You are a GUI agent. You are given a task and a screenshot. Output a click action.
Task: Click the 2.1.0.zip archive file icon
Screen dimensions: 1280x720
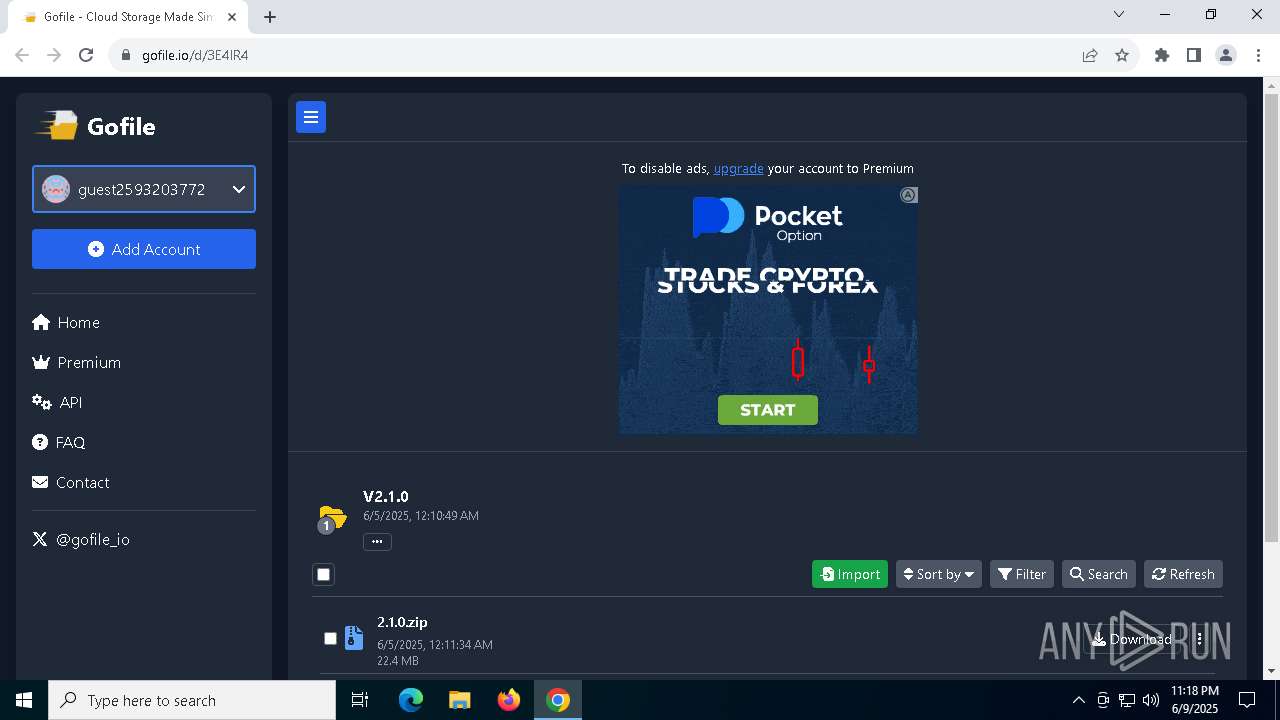pos(354,638)
